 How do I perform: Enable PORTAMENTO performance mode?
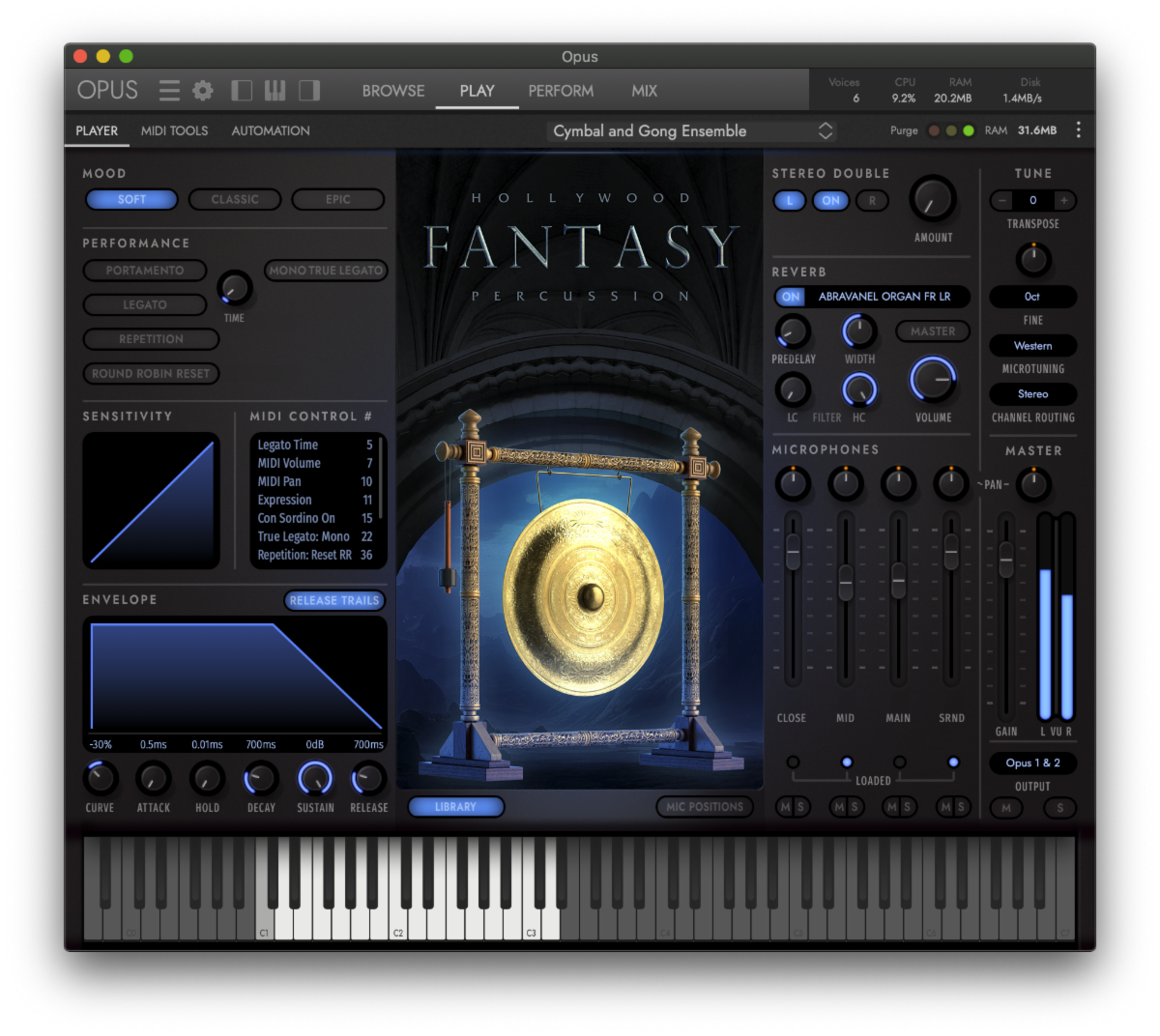(145, 271)
